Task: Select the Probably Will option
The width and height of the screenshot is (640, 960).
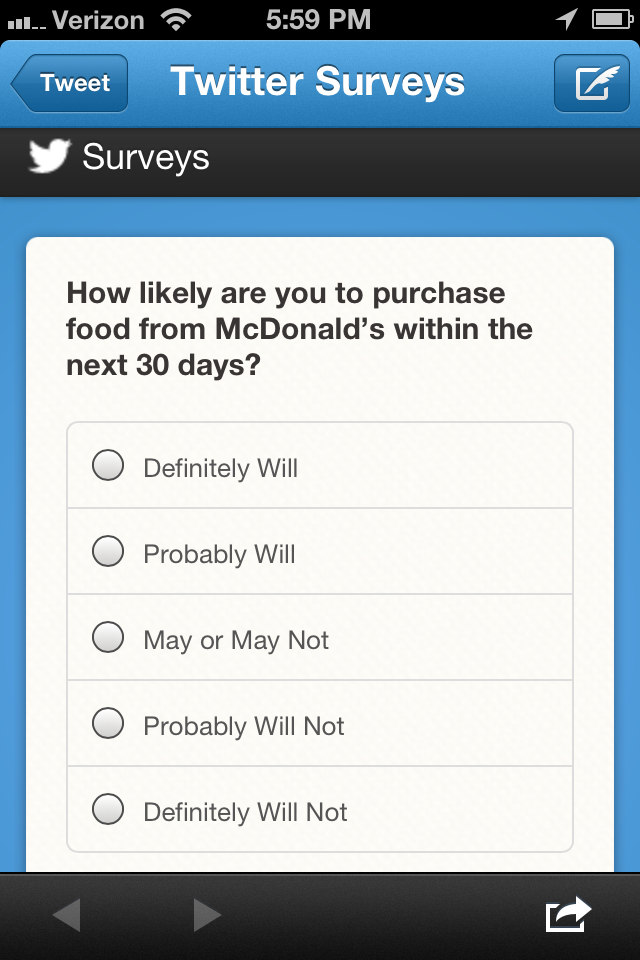Action: tap(107, 551)
